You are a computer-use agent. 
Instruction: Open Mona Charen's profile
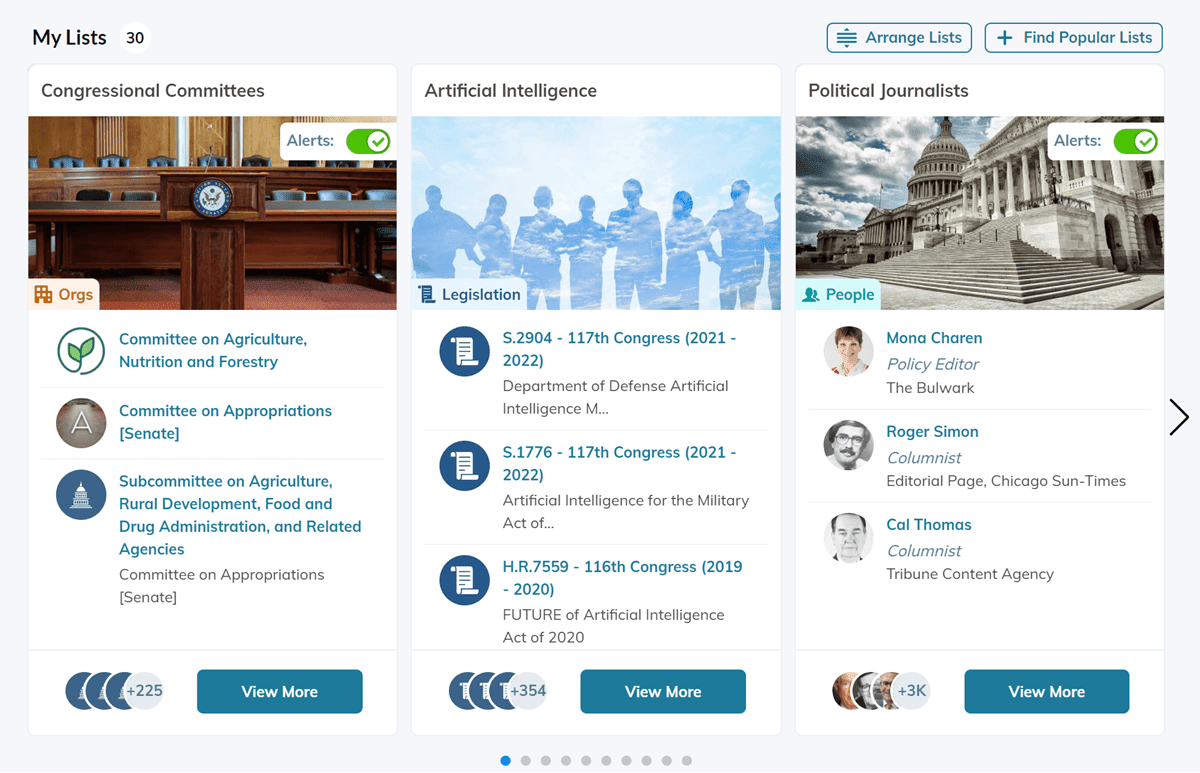[934, 338]
